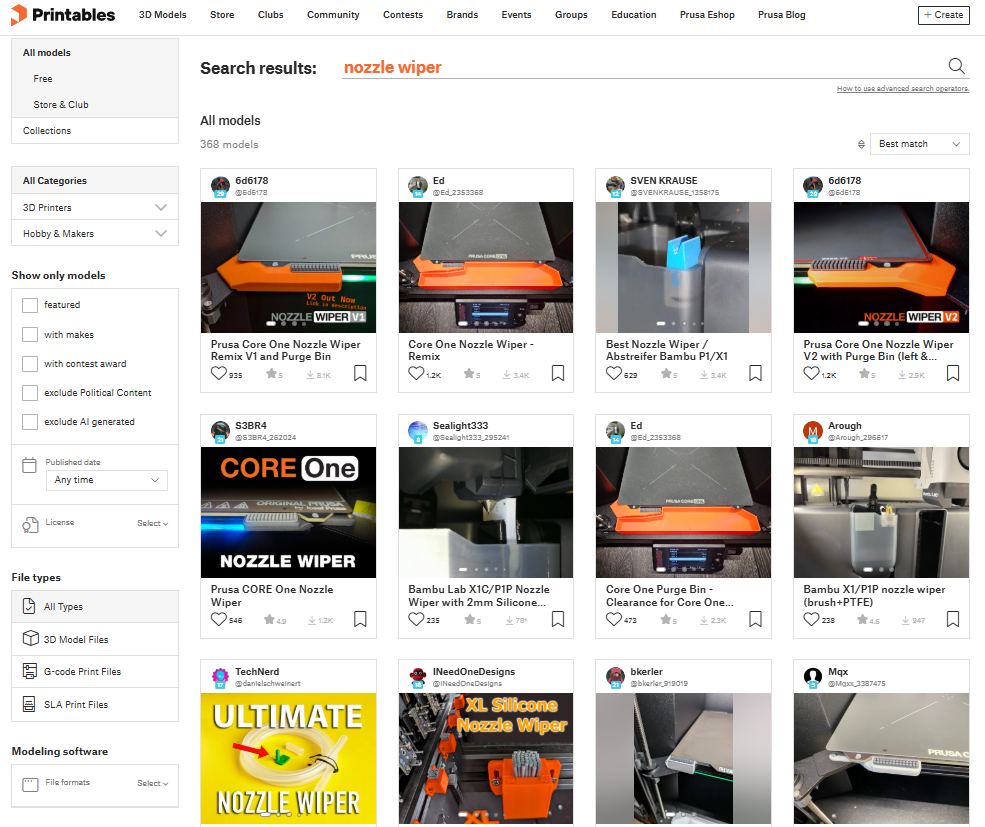Bookmark Prusa Core One Nozzle Wiper V2

point(953,373)
